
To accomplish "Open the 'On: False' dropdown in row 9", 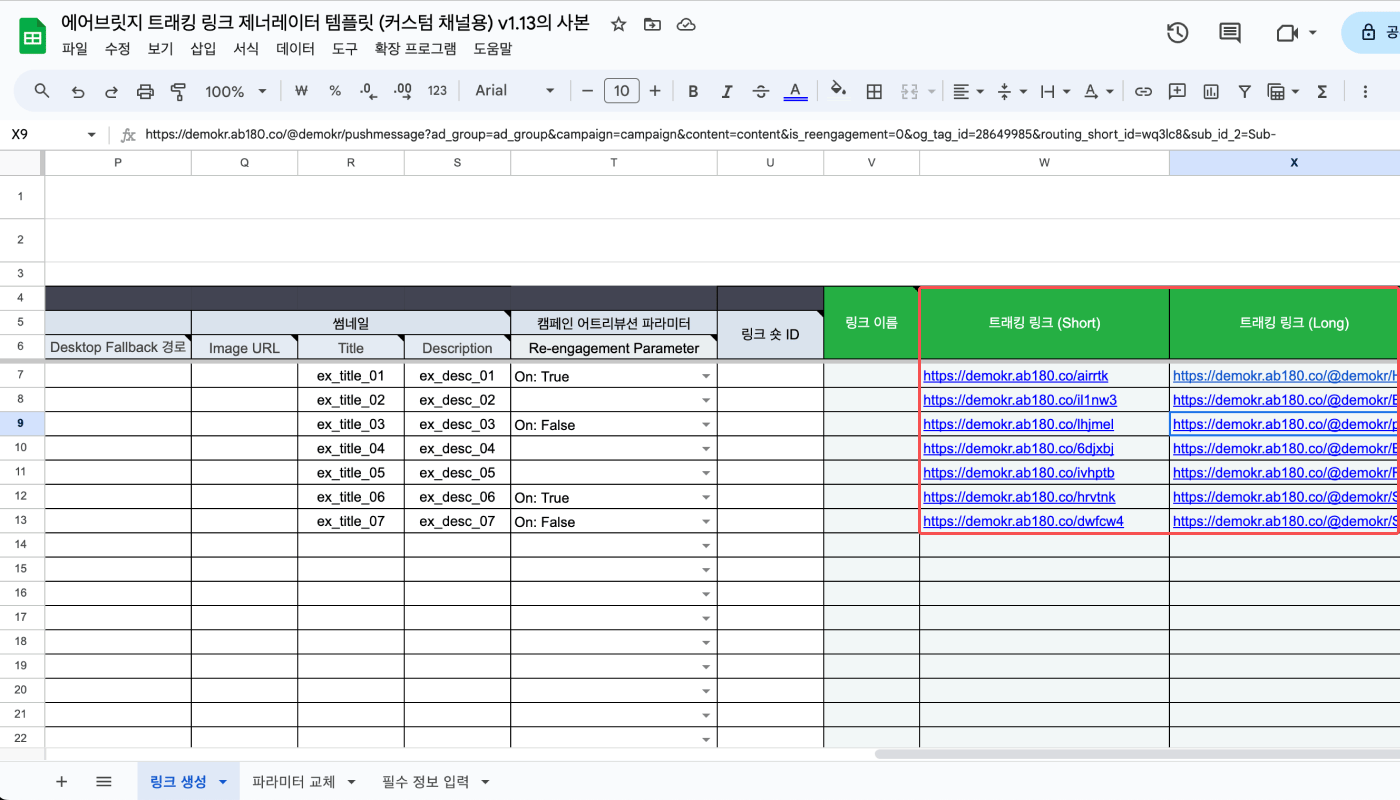I will click(x=706, y=425).
